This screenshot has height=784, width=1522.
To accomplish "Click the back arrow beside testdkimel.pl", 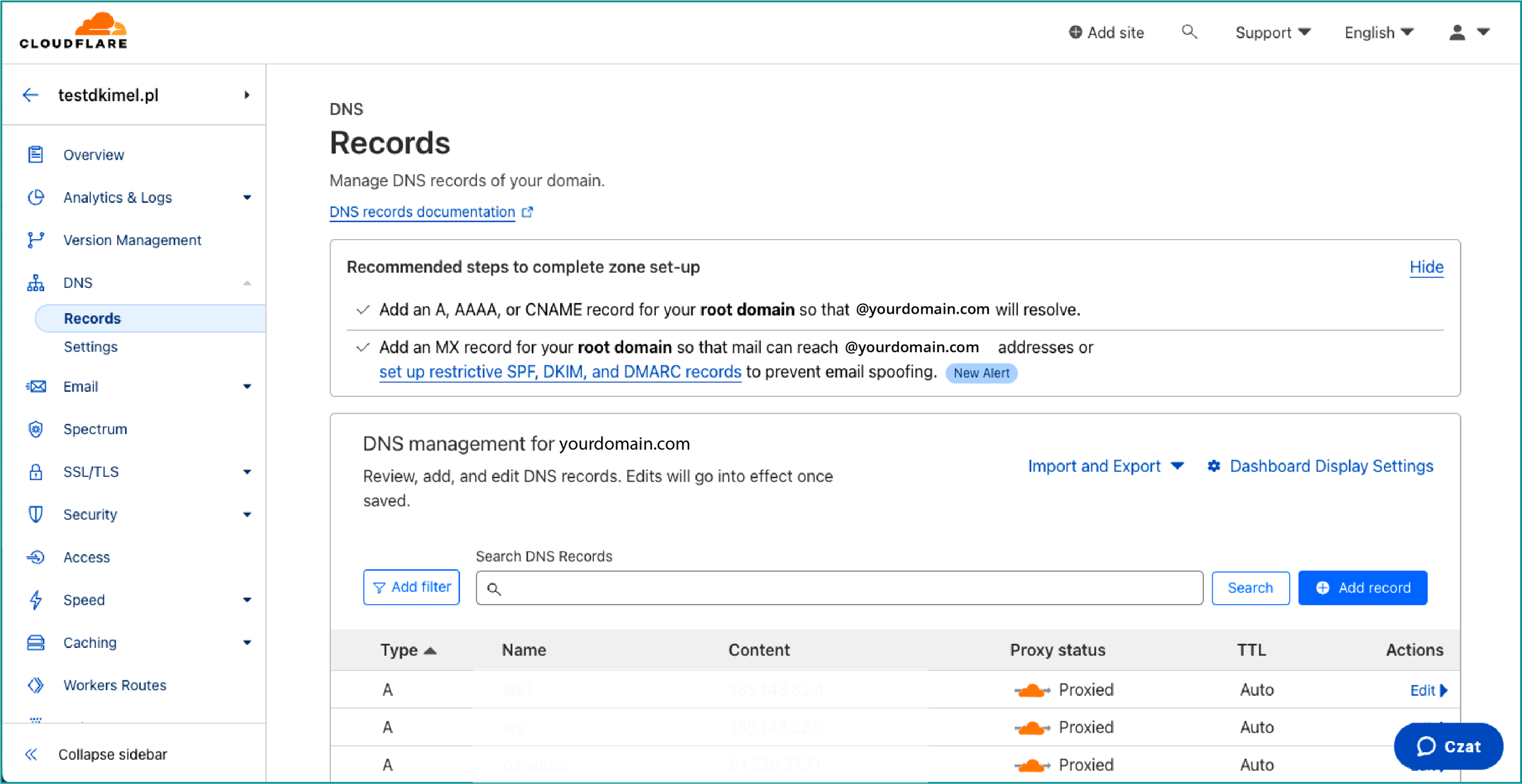I will (x=30, y=95).
